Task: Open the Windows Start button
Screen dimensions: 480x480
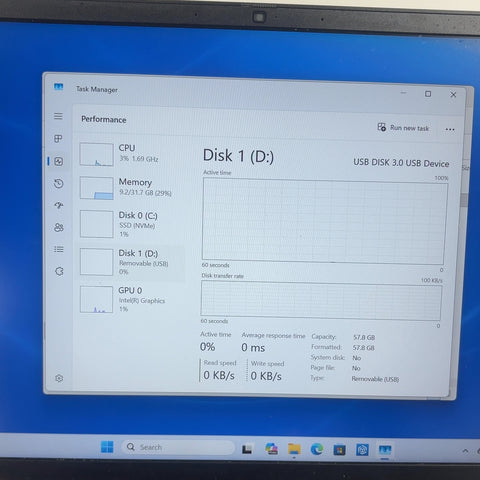Action: [107, 447]
